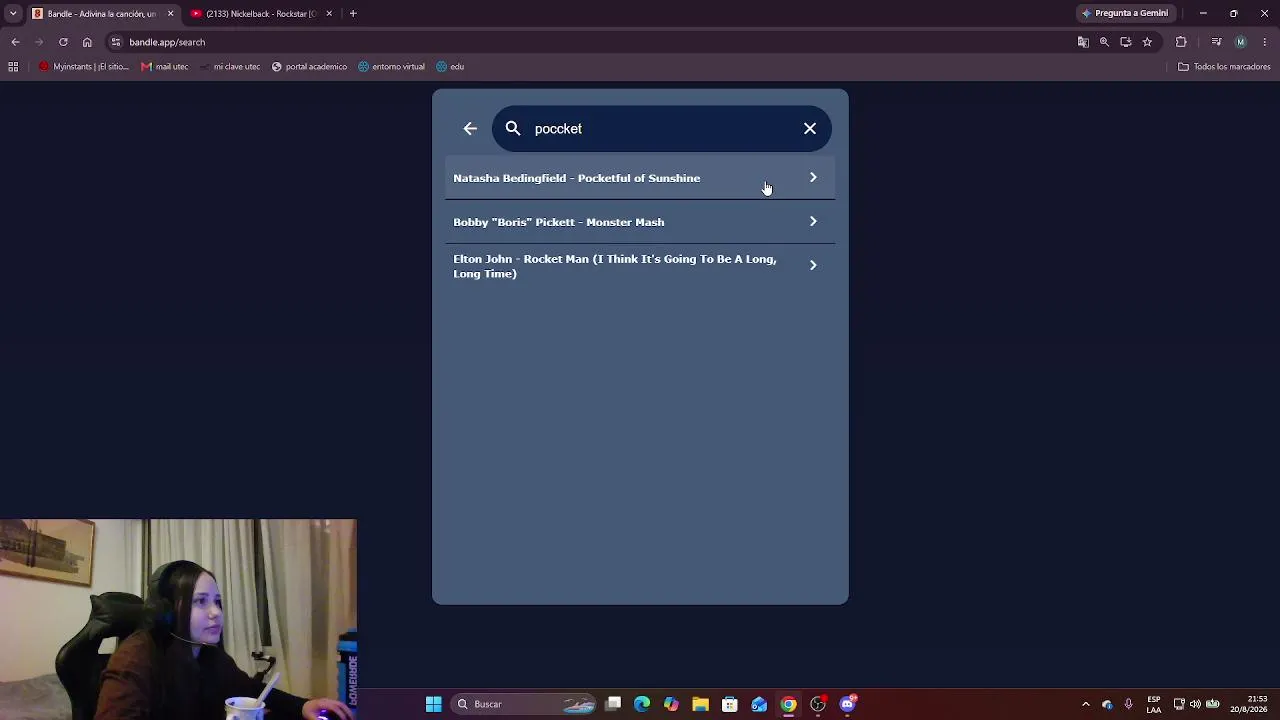Image resolution: width=1280 pixels, height=720 pixels.
Task: Open the Myinstants bookmark
Action: click(84, 67)
